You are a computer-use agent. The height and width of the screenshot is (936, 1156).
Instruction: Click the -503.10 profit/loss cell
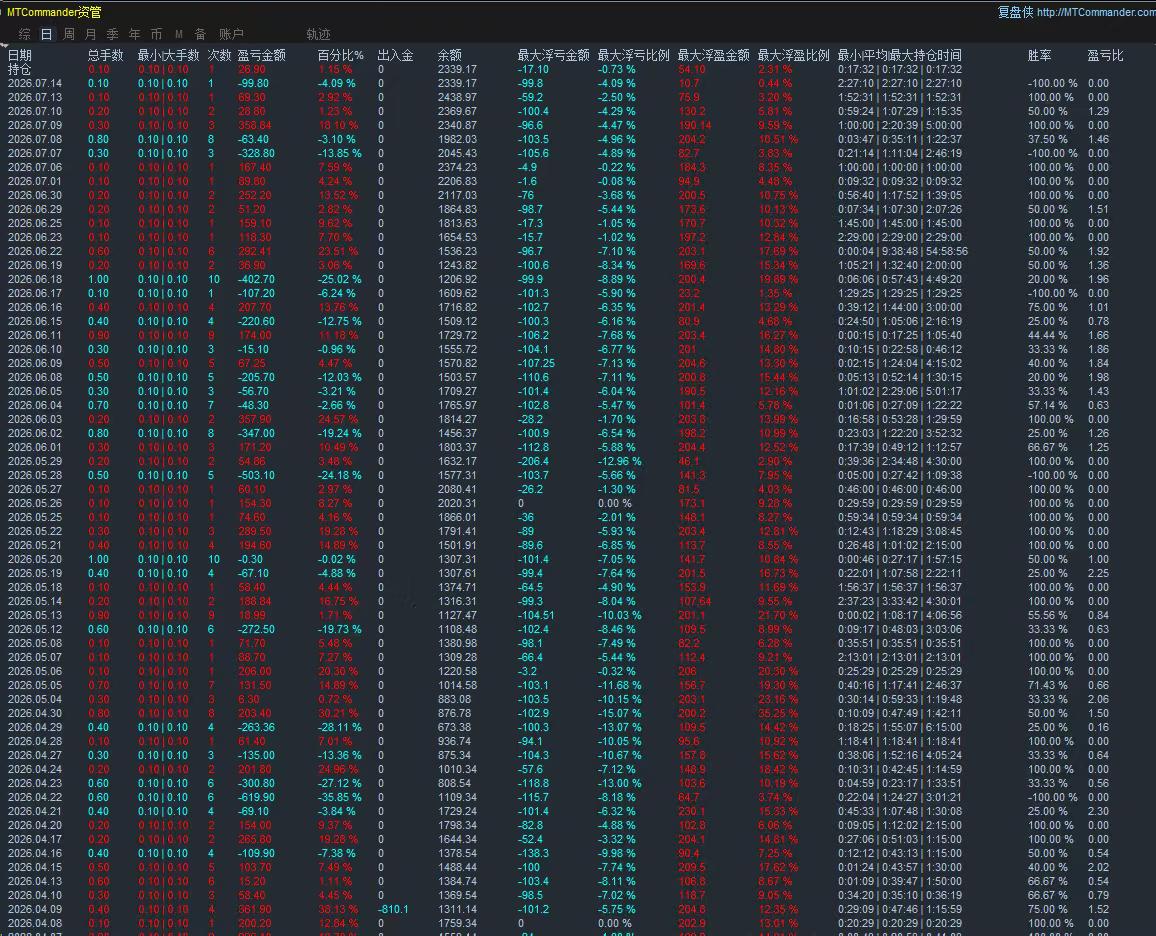pos(256,475)
